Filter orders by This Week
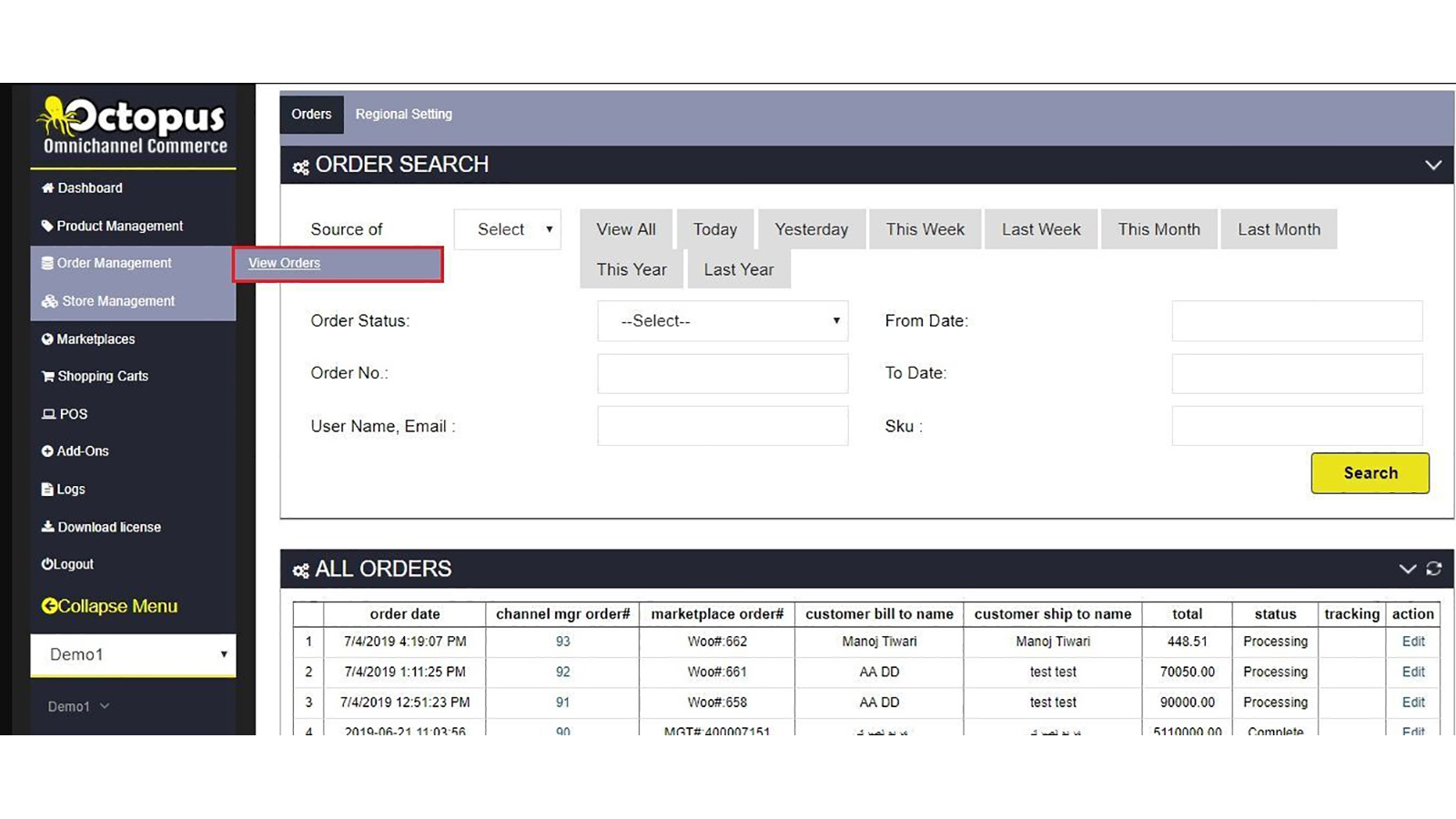The width and height of the screenshot is (1456, 819). (925, 229)
